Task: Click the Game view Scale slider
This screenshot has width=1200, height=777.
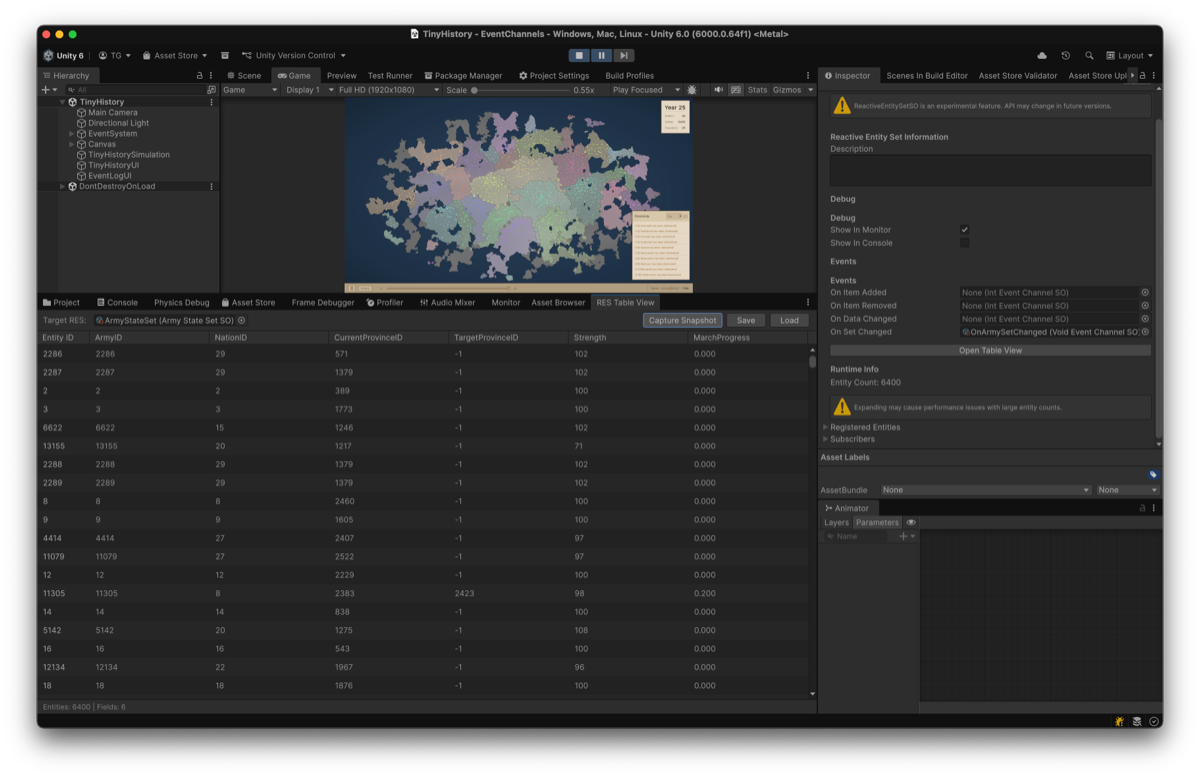Action: (520, 90)
